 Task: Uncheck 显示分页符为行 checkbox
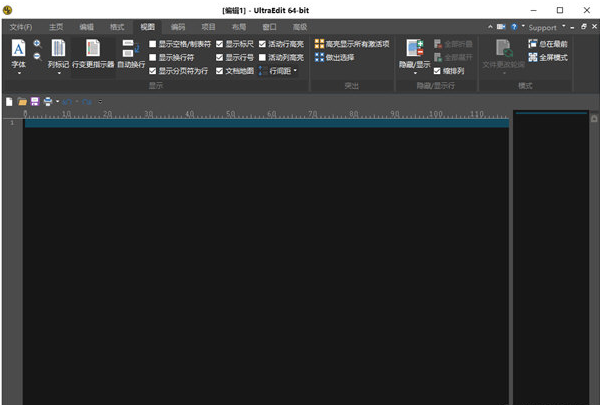[x=152, y=71]
